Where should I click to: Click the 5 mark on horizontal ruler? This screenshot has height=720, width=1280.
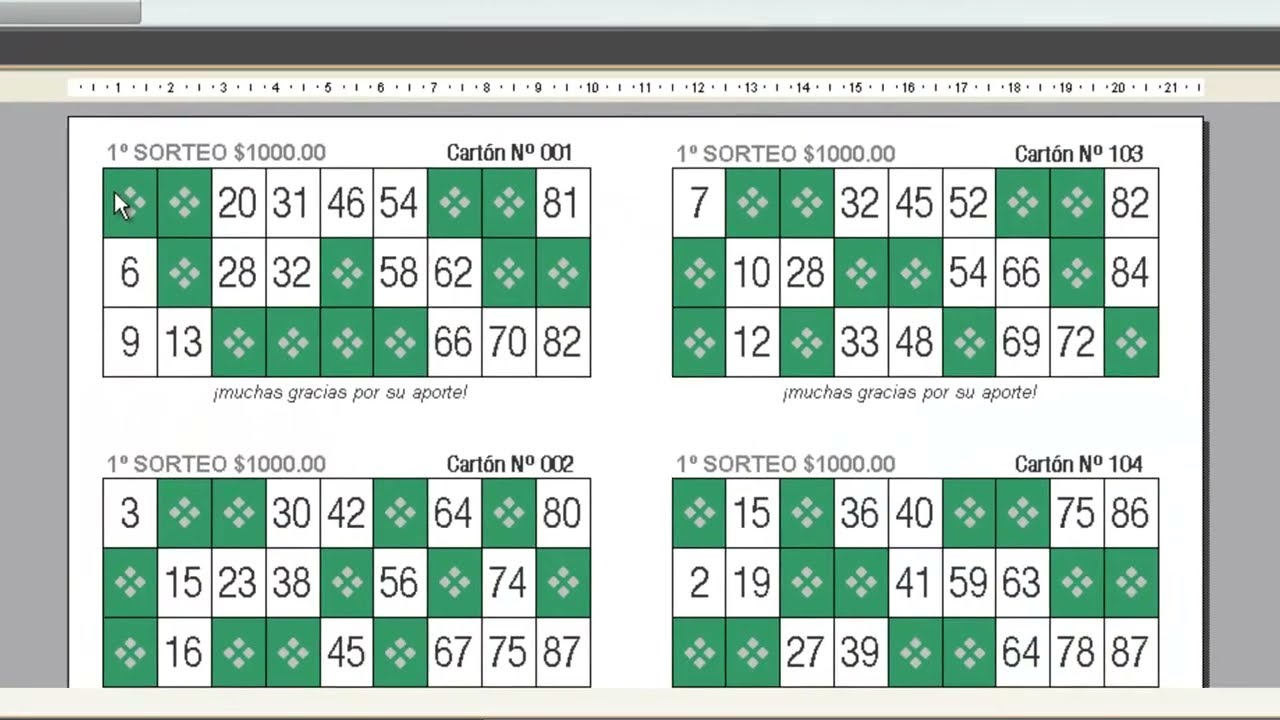point(327,88)
